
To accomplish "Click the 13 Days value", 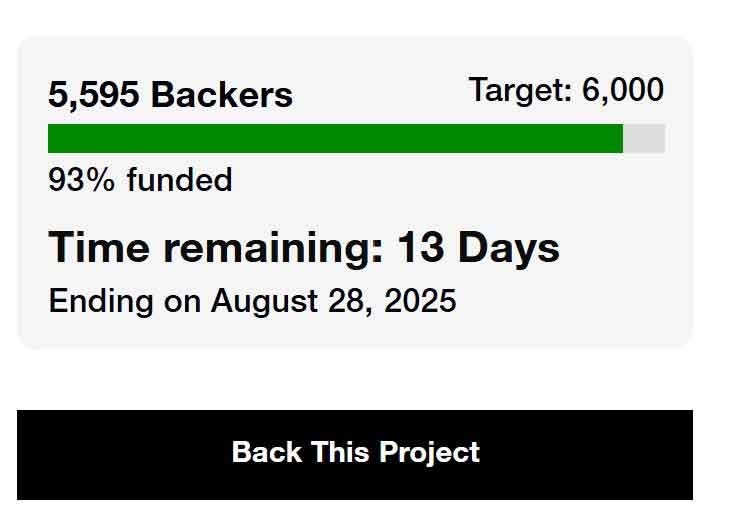I will pos(478,247).
